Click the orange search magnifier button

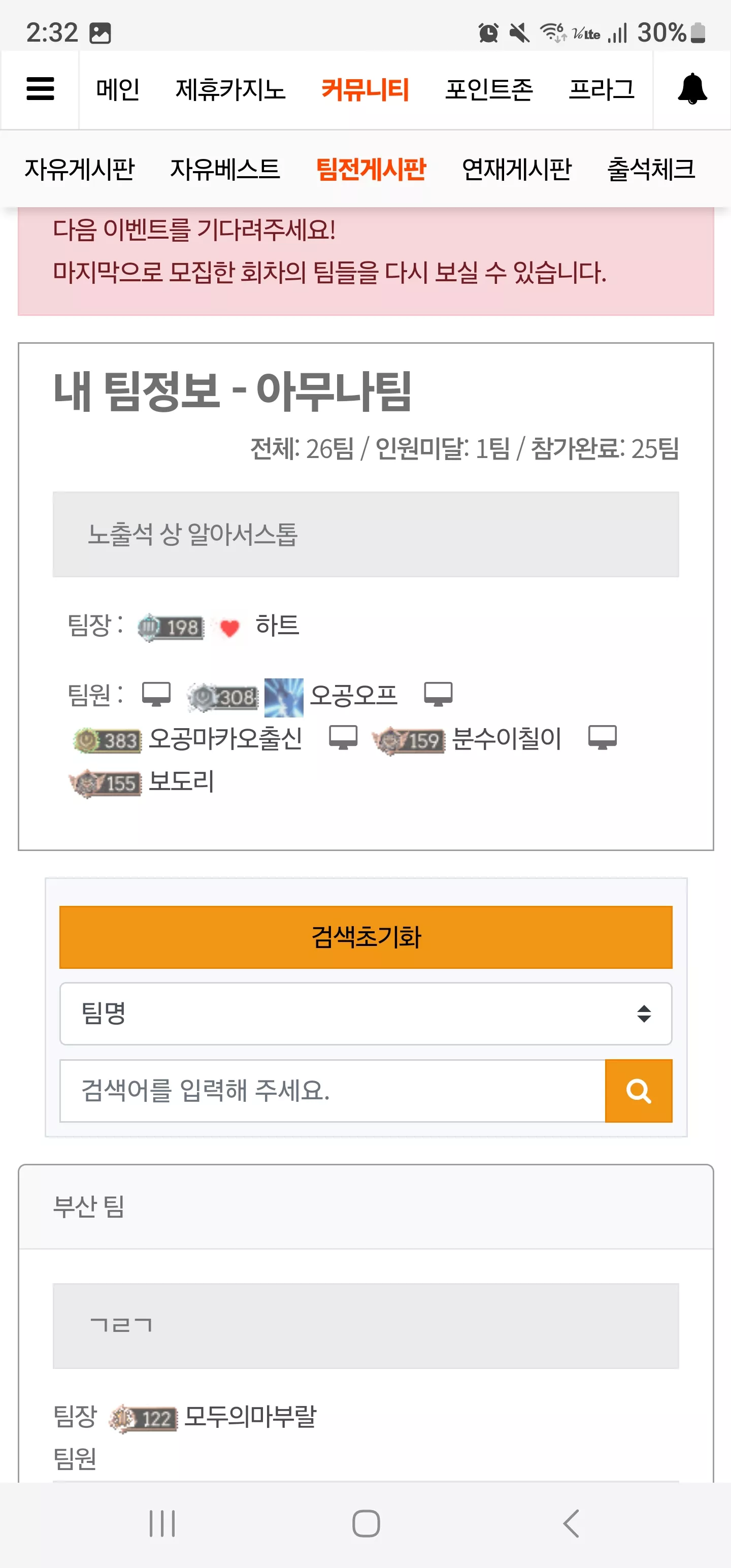pyautogui.click(x=639, y=1090)
